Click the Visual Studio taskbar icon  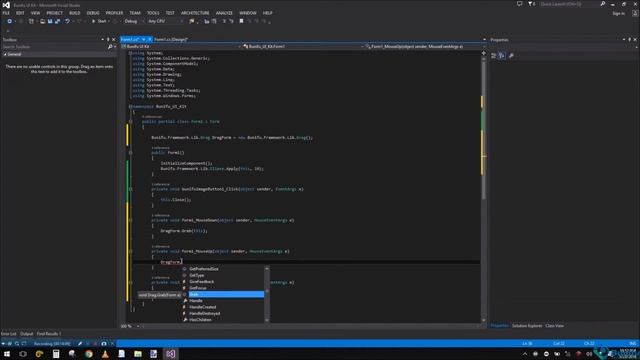pos(171,354)
